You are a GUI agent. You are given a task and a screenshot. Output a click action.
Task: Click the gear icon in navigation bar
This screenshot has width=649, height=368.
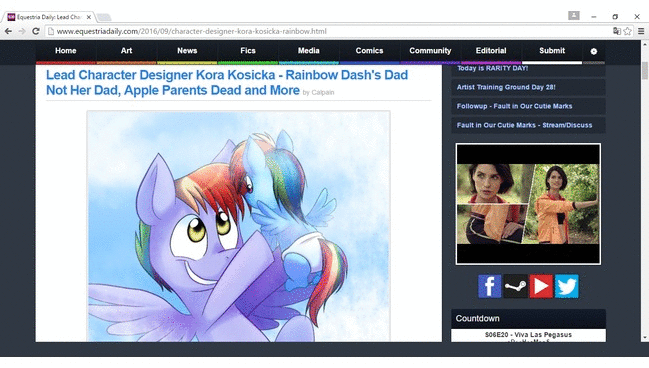pyautogui.click(x=594, y=51)
